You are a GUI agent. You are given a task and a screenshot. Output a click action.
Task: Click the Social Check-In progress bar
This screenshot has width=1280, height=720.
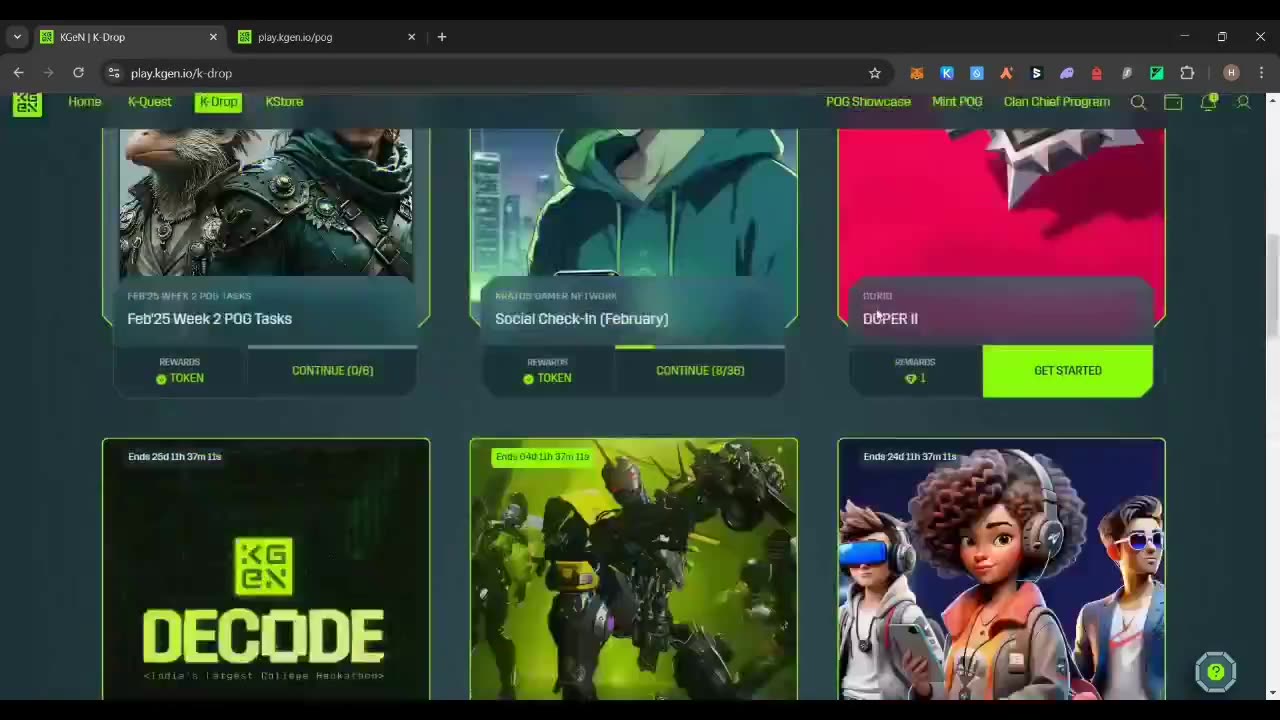[x=700, y=347]
